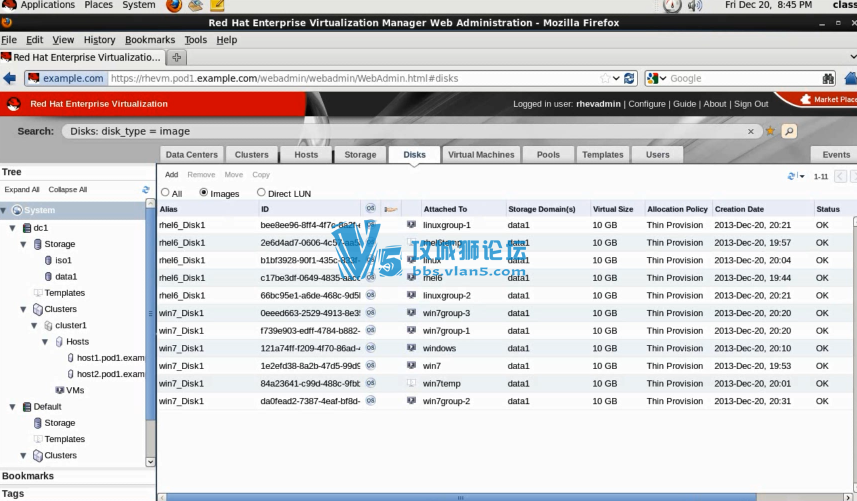857x501 pixels.
Task: Click the VMs icon in the tree
Action: tap(60, 390)
